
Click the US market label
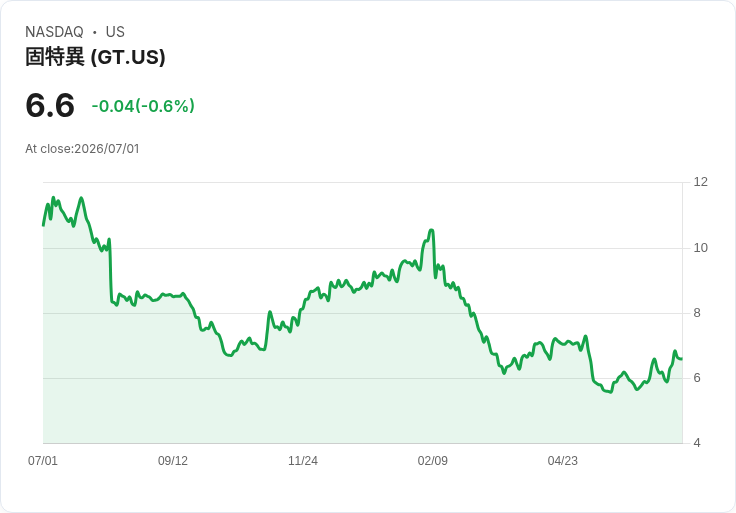pos(115,32)
